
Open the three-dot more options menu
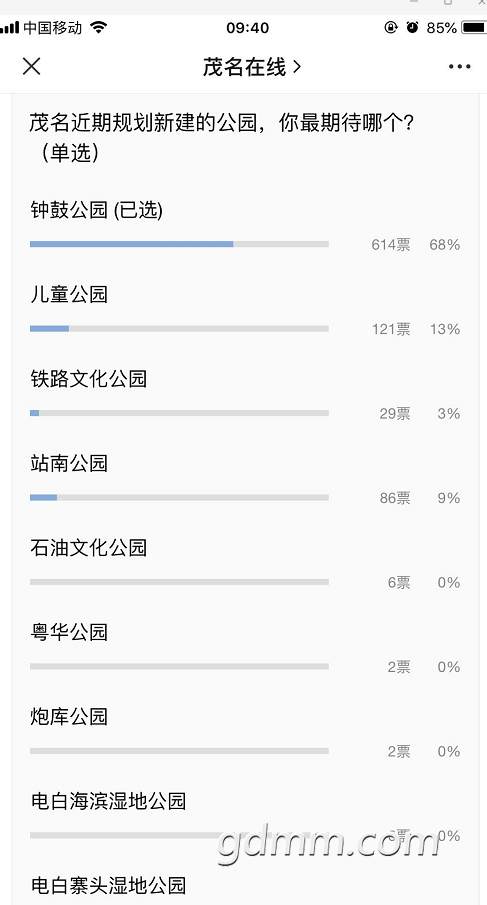[x=459, y=67]
